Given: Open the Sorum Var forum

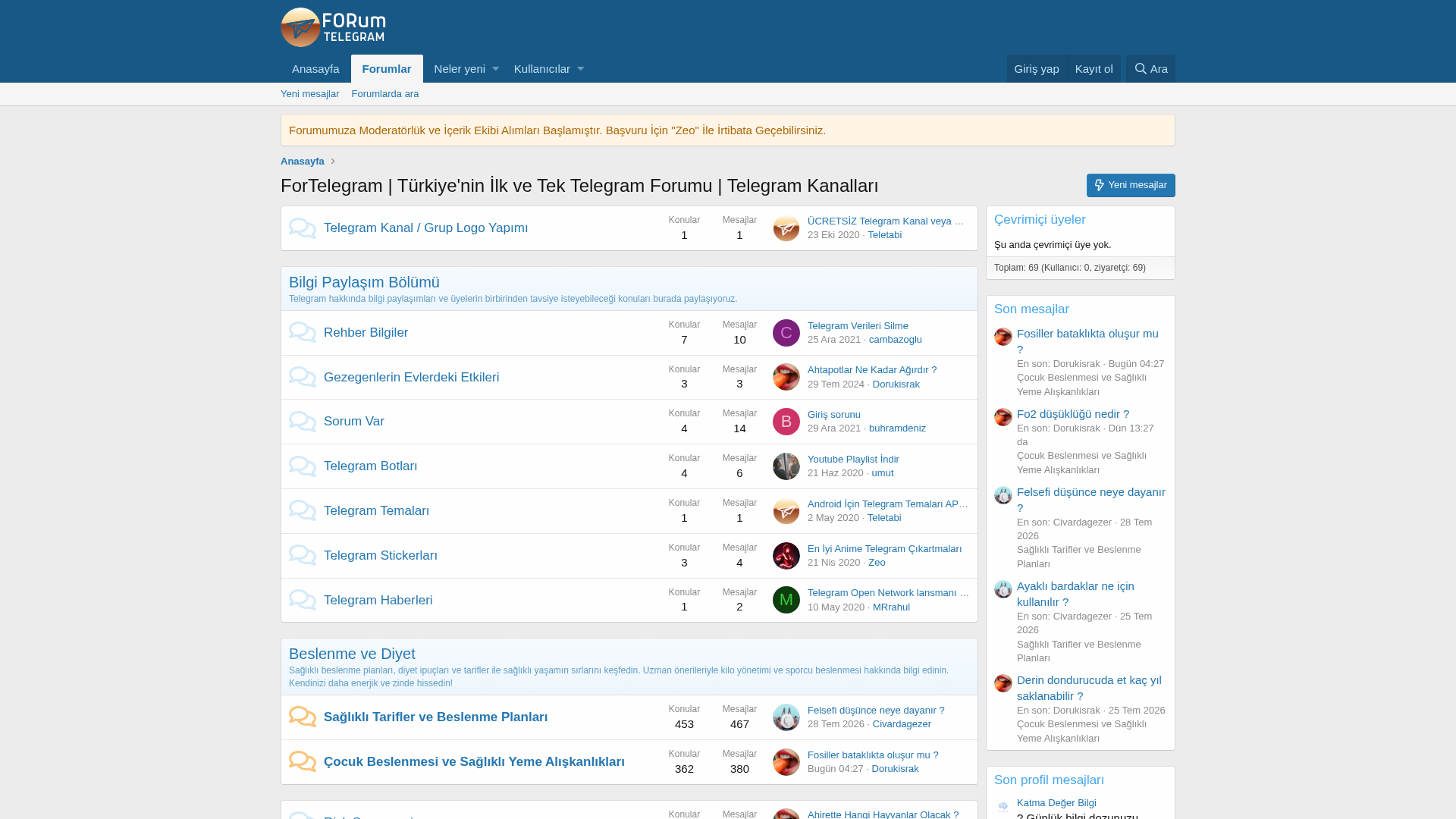Looking at the screenshot, I should click(x=354, y=421).
